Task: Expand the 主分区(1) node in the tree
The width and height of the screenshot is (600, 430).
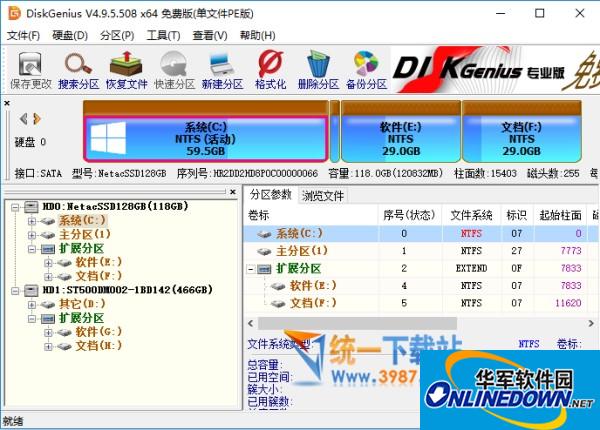Action: pyautogui.click(x=32, y=235)
